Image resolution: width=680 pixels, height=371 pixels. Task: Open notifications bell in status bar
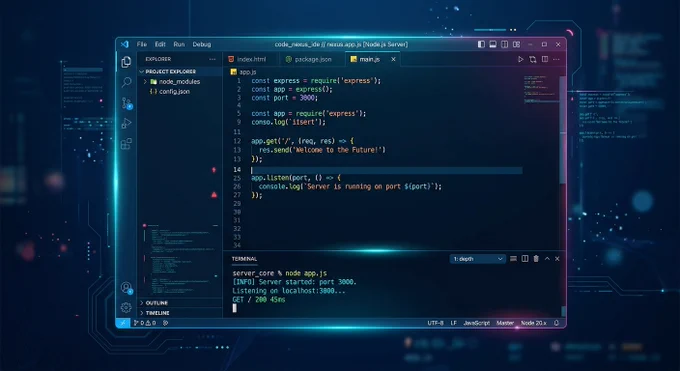click(x=556, y=323)
